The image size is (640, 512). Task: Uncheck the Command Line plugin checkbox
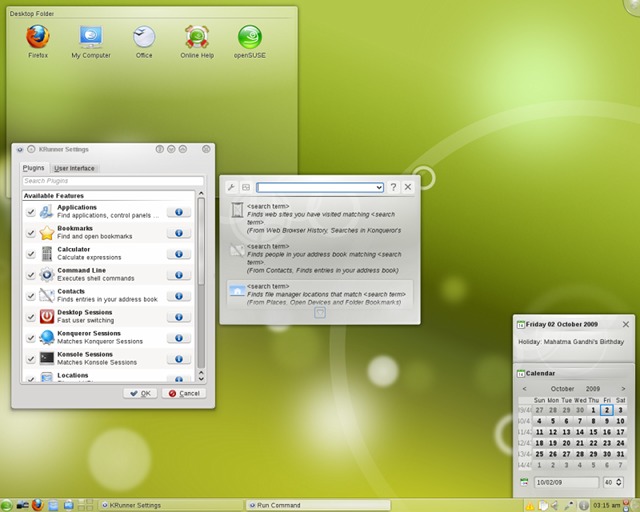[31, 275]
